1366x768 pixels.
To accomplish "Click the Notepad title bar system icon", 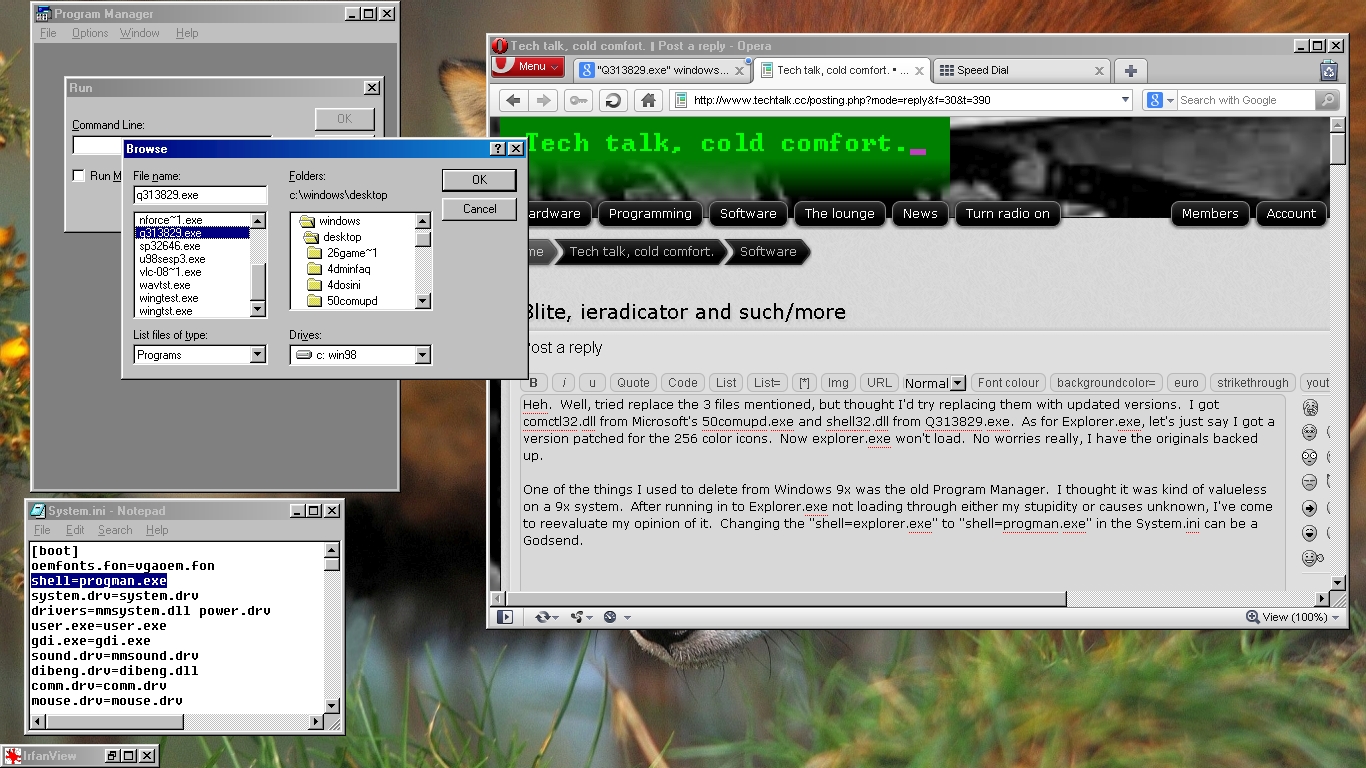I will (38, 511).
